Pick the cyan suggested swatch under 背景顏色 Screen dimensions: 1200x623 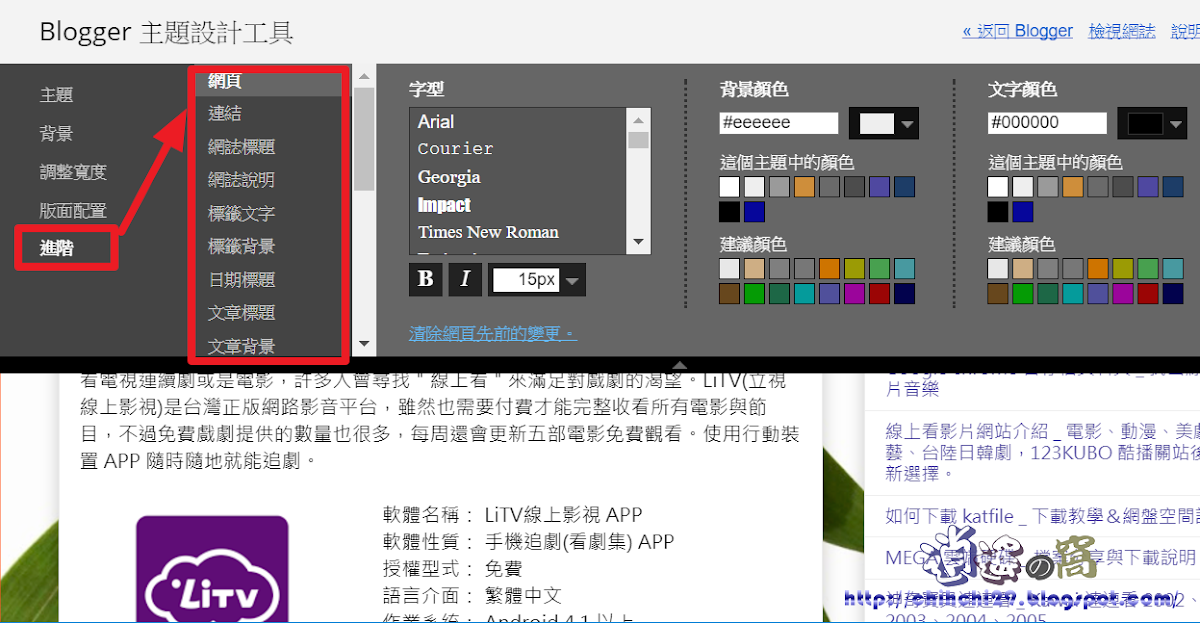click(x=804, y=293)
